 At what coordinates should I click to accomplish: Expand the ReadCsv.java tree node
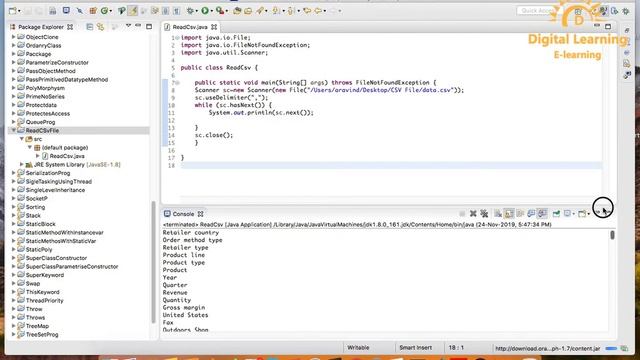tap(38, 156)
